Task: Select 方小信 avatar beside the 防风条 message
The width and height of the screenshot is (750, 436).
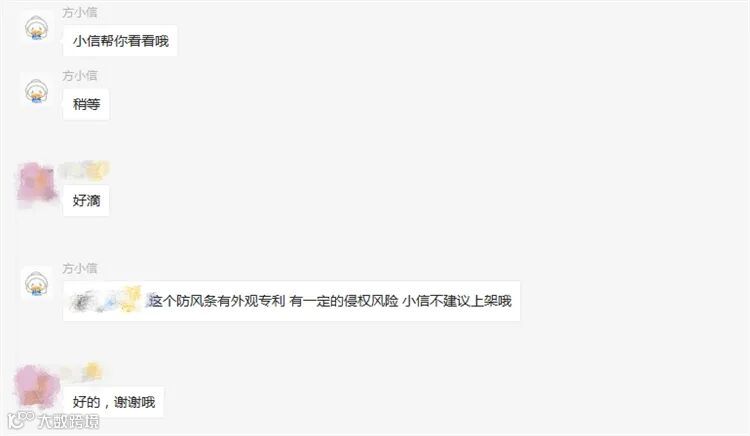Action: 36,284
